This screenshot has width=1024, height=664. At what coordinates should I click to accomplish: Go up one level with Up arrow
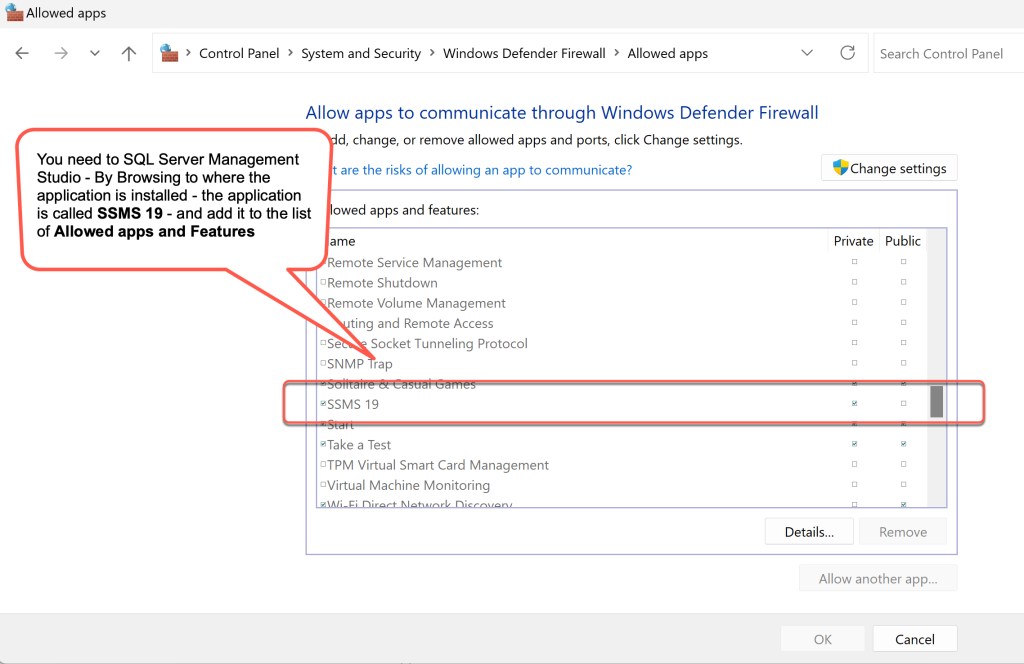[128, 54]
